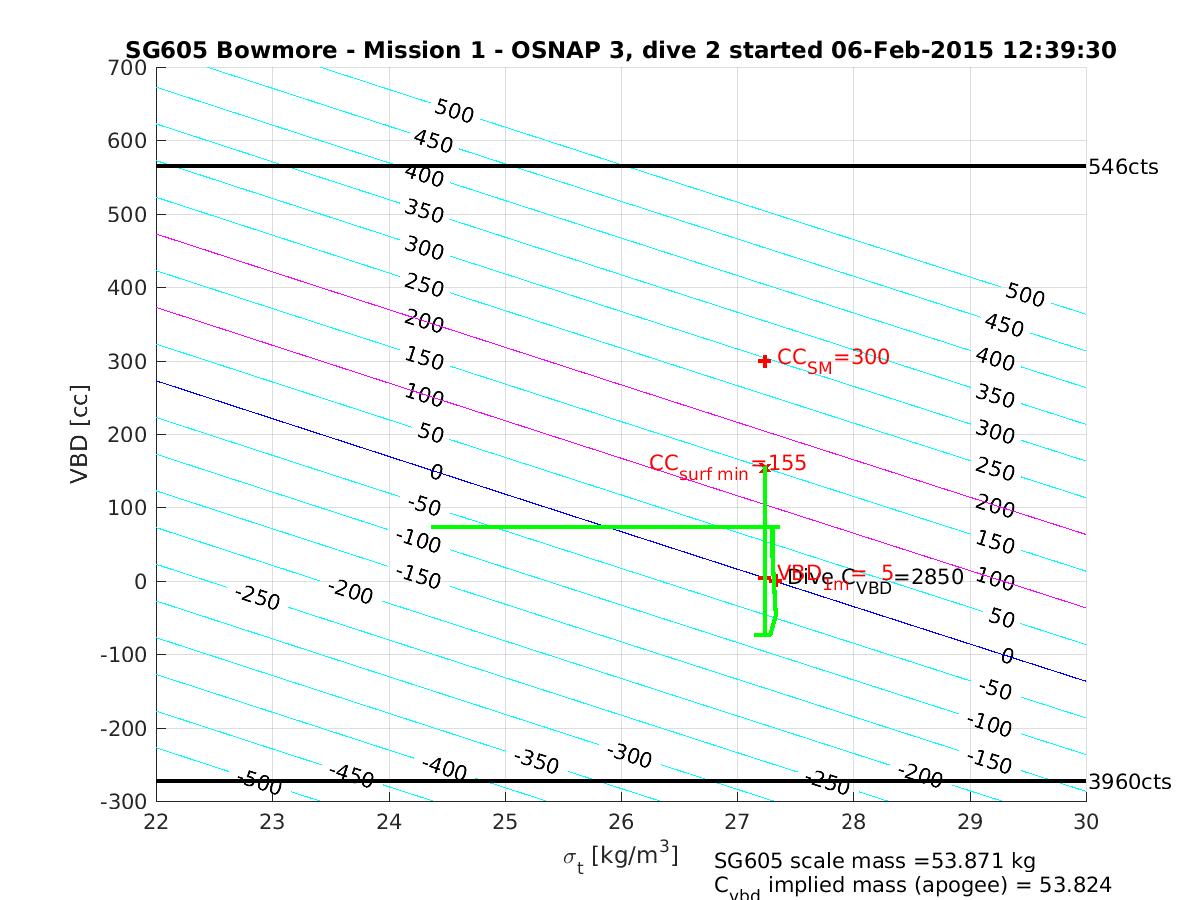The image size is (1200, 900).
Task: Click x-axis tick label "28"
Action: tap(853, 821)
